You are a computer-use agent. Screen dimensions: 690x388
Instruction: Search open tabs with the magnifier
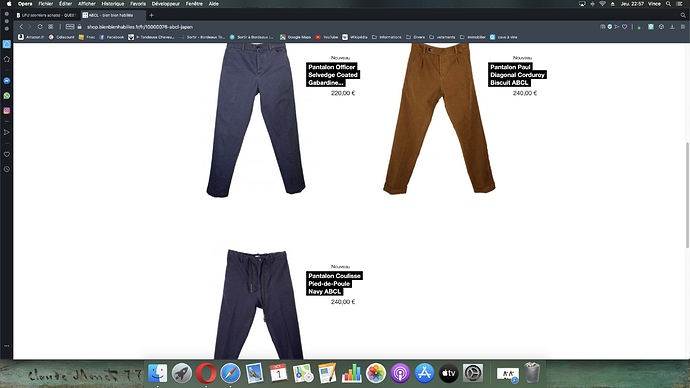point(683,15)
